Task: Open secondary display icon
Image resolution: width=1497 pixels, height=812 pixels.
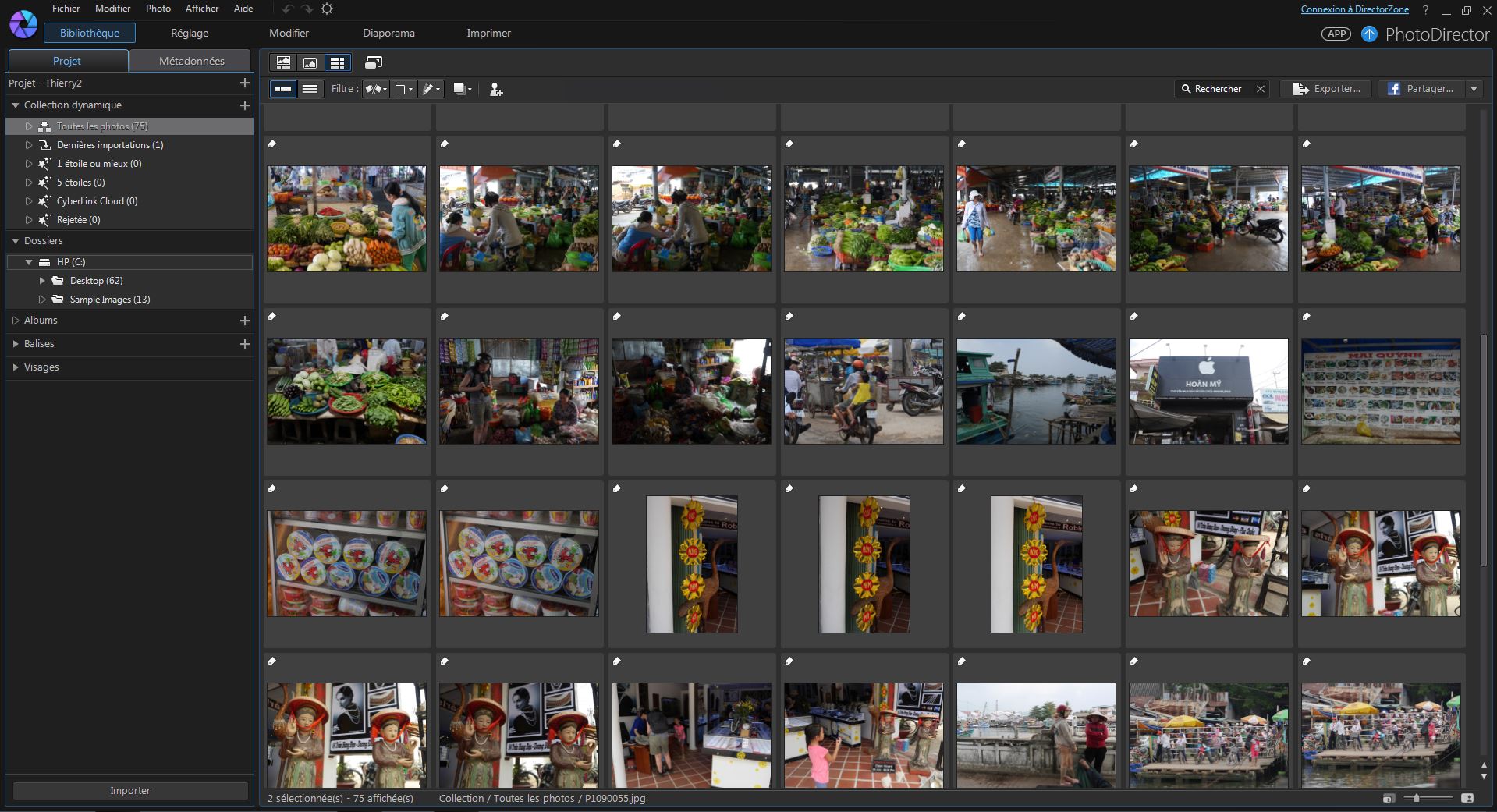Action: pos(374,62)
